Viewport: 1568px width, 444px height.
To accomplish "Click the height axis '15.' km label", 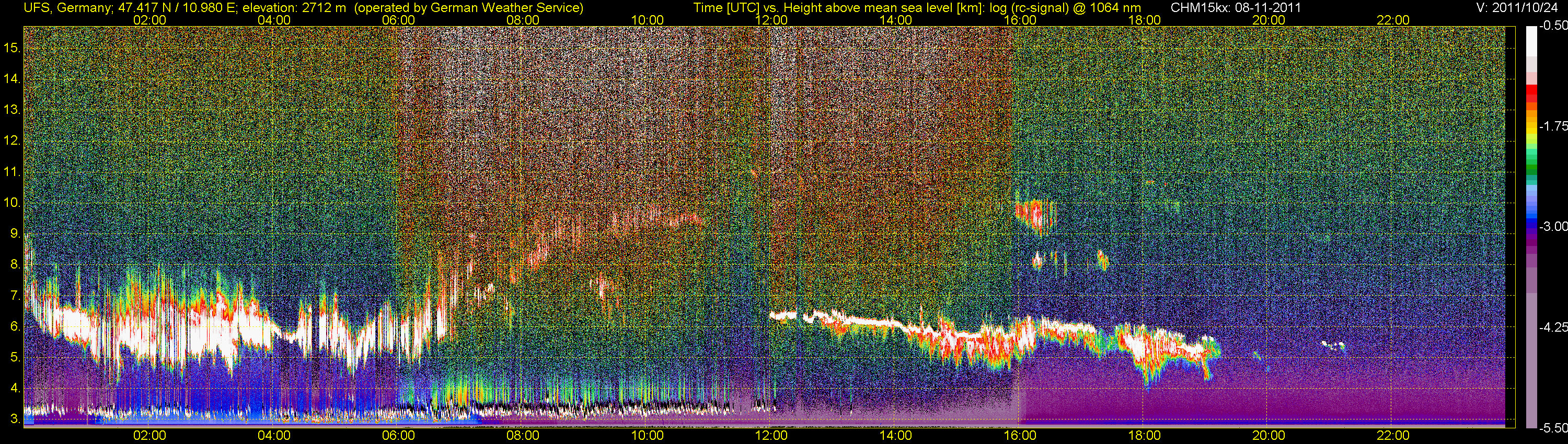I will click(11, 48).
